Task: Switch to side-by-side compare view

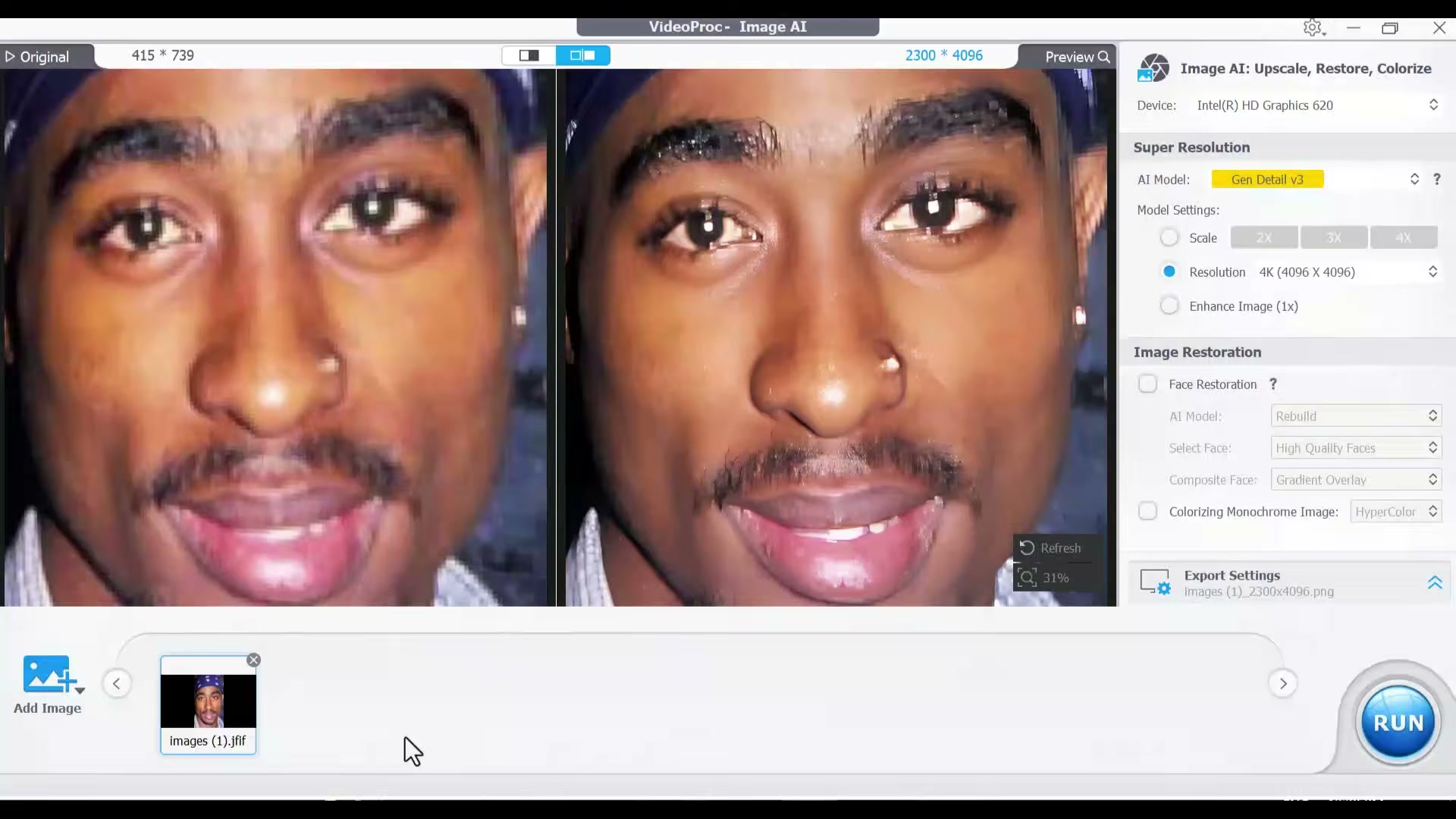Action: [x=582, y=55]
